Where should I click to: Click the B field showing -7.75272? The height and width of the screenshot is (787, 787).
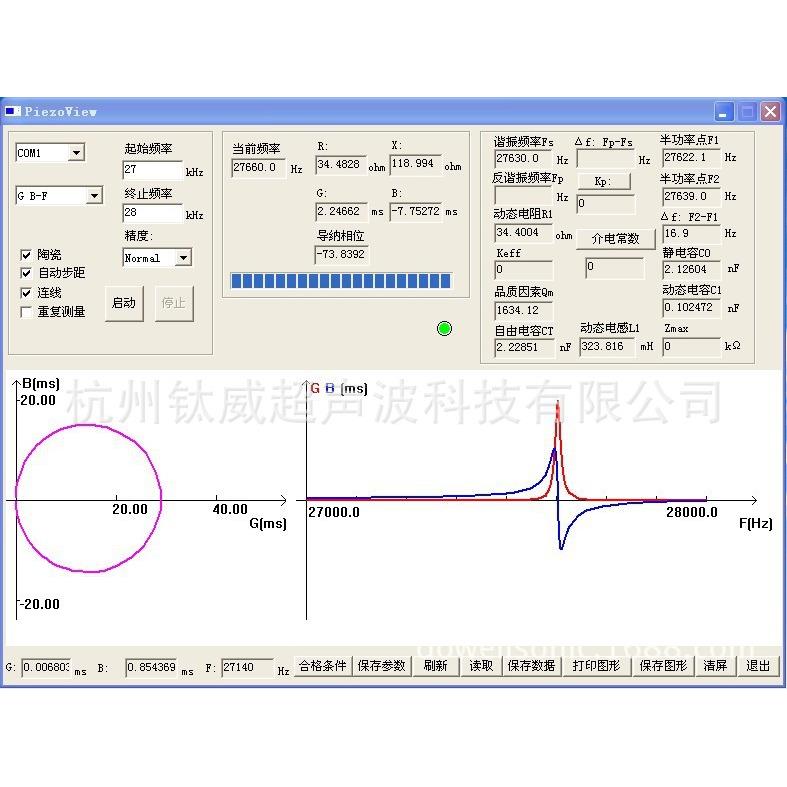416,212
